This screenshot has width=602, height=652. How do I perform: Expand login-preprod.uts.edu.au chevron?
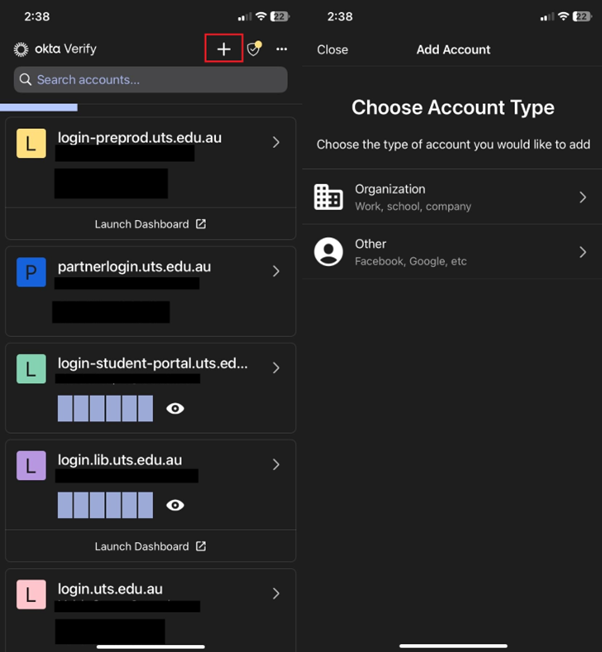click(x=276, y=143)
